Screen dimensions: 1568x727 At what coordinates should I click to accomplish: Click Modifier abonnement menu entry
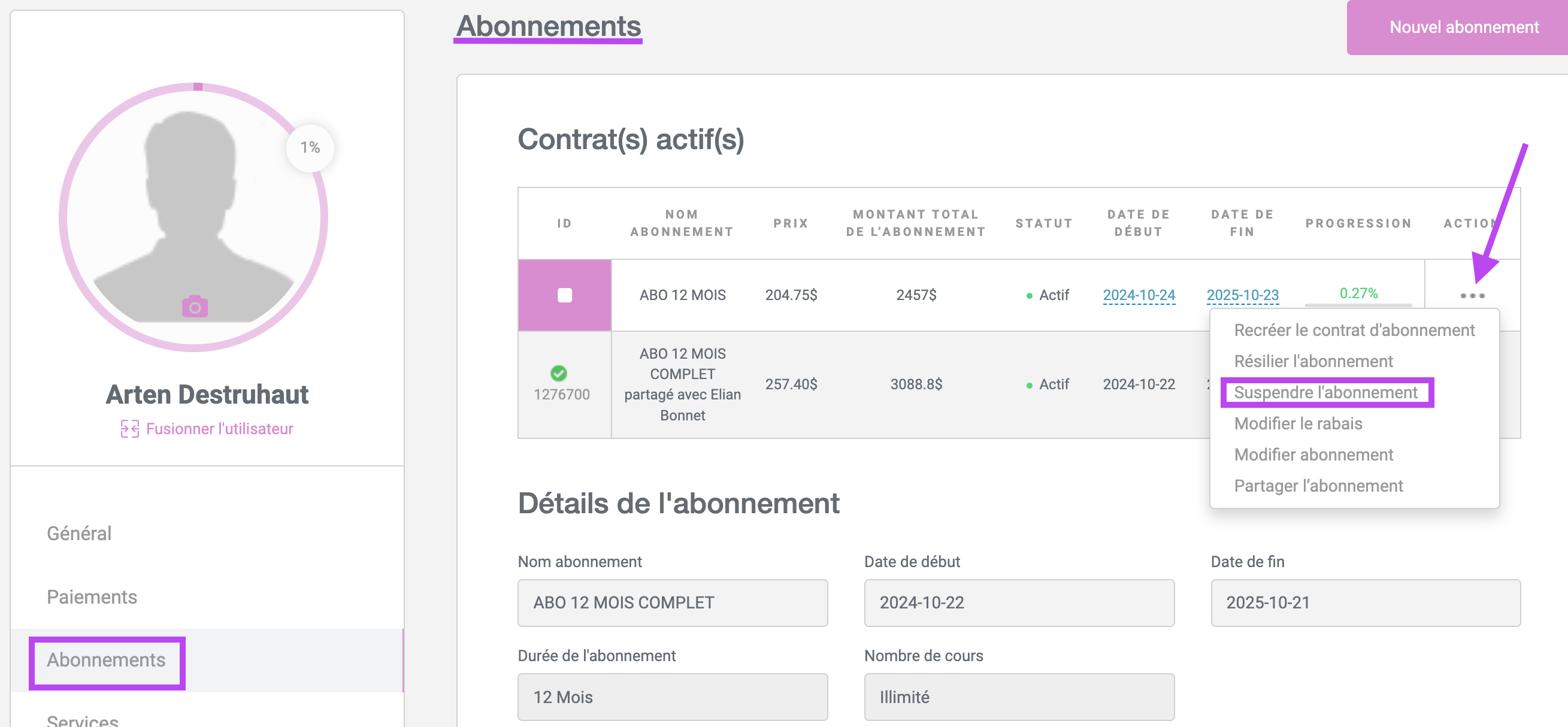point(1313,455)
